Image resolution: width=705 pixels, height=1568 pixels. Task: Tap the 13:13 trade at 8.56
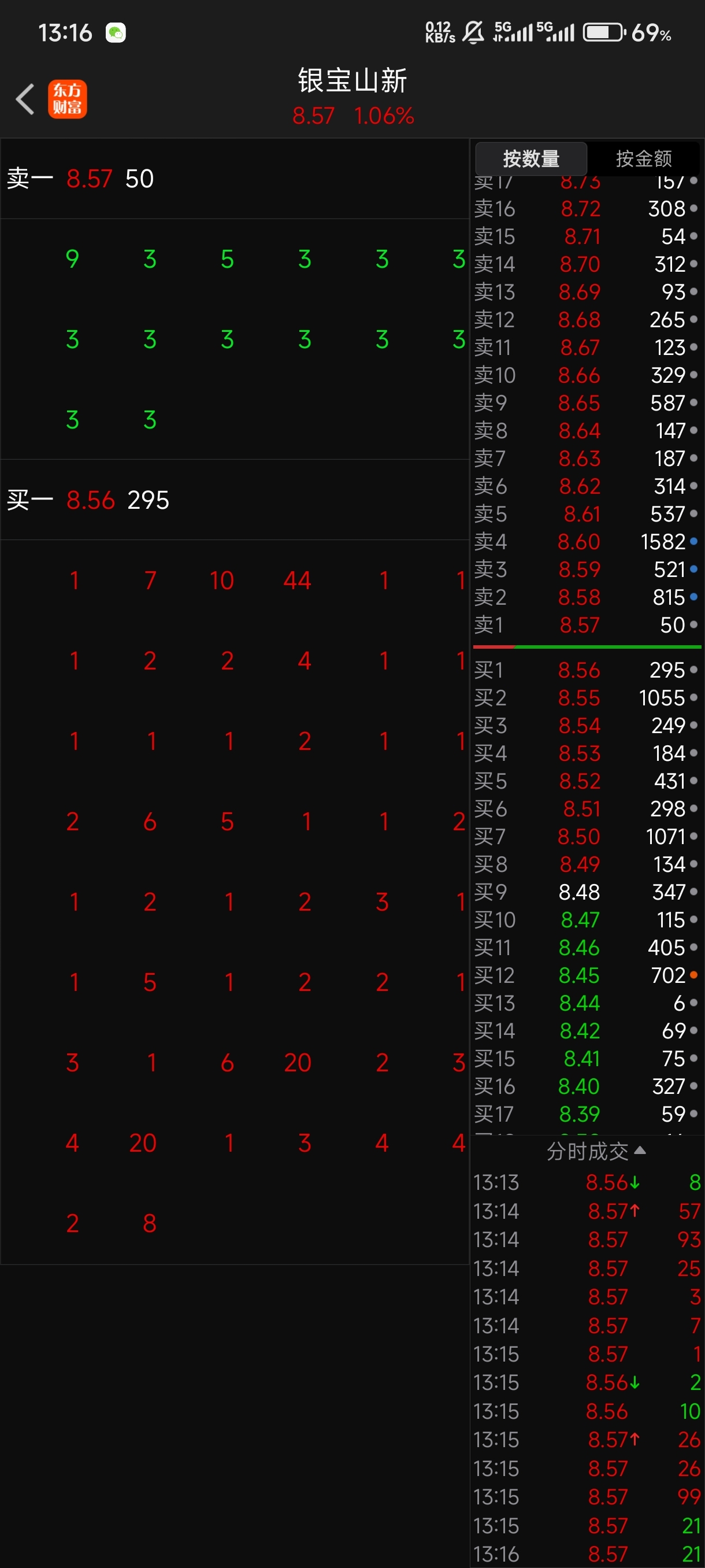point(587,1182)
